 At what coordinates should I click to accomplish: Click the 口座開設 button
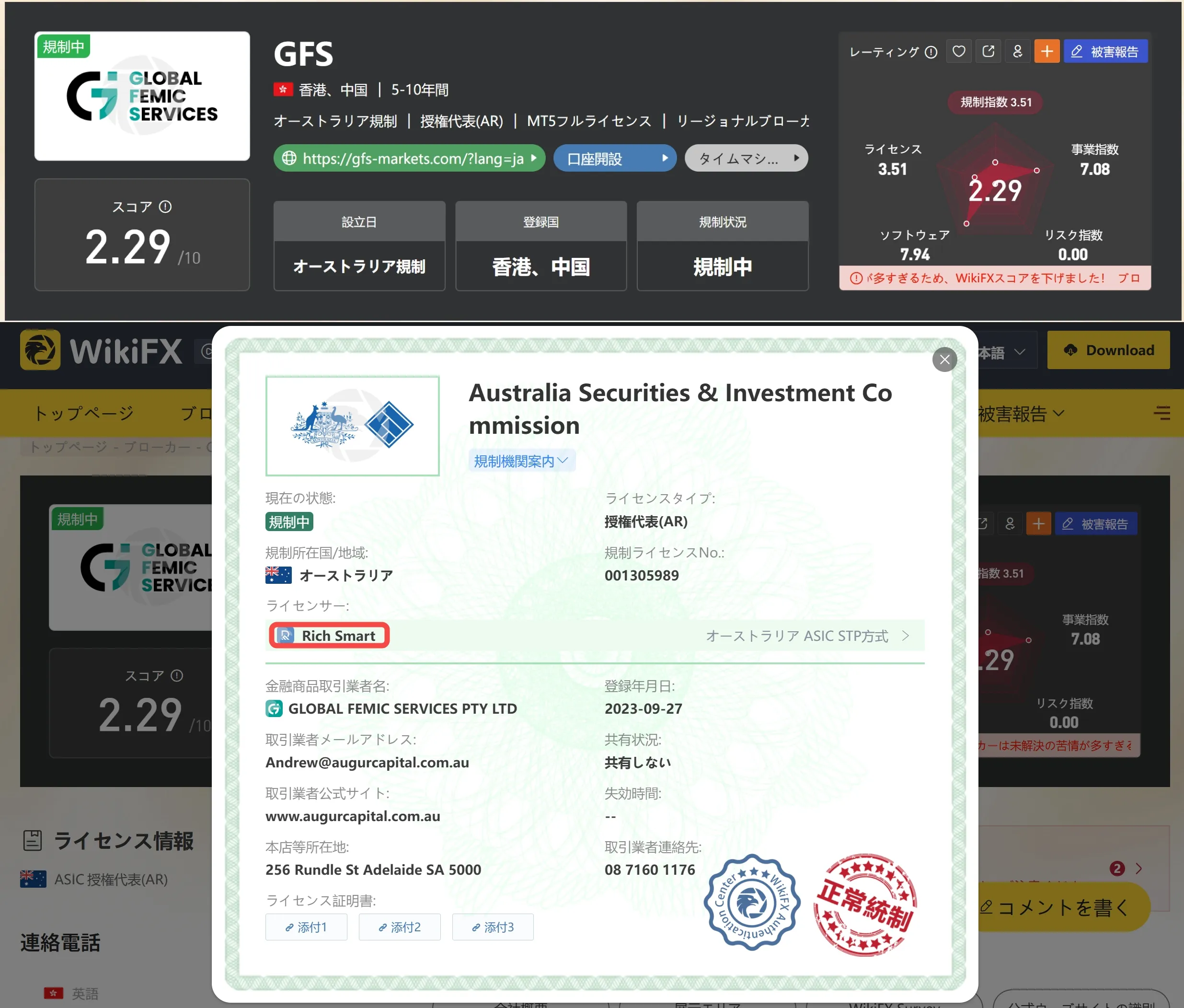(x=615, y=158)
